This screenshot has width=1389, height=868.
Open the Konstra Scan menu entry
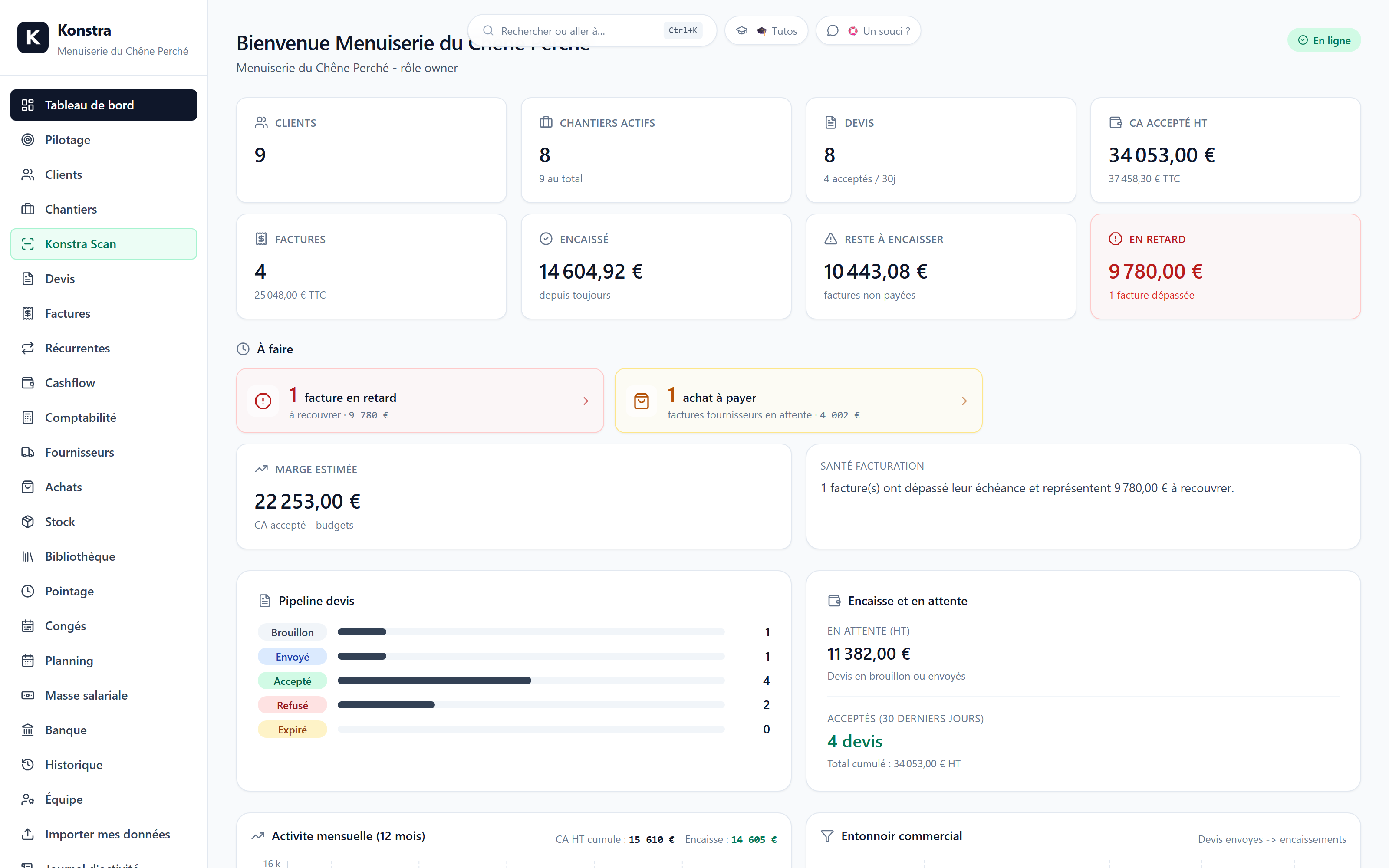click(x=104, y=244)
